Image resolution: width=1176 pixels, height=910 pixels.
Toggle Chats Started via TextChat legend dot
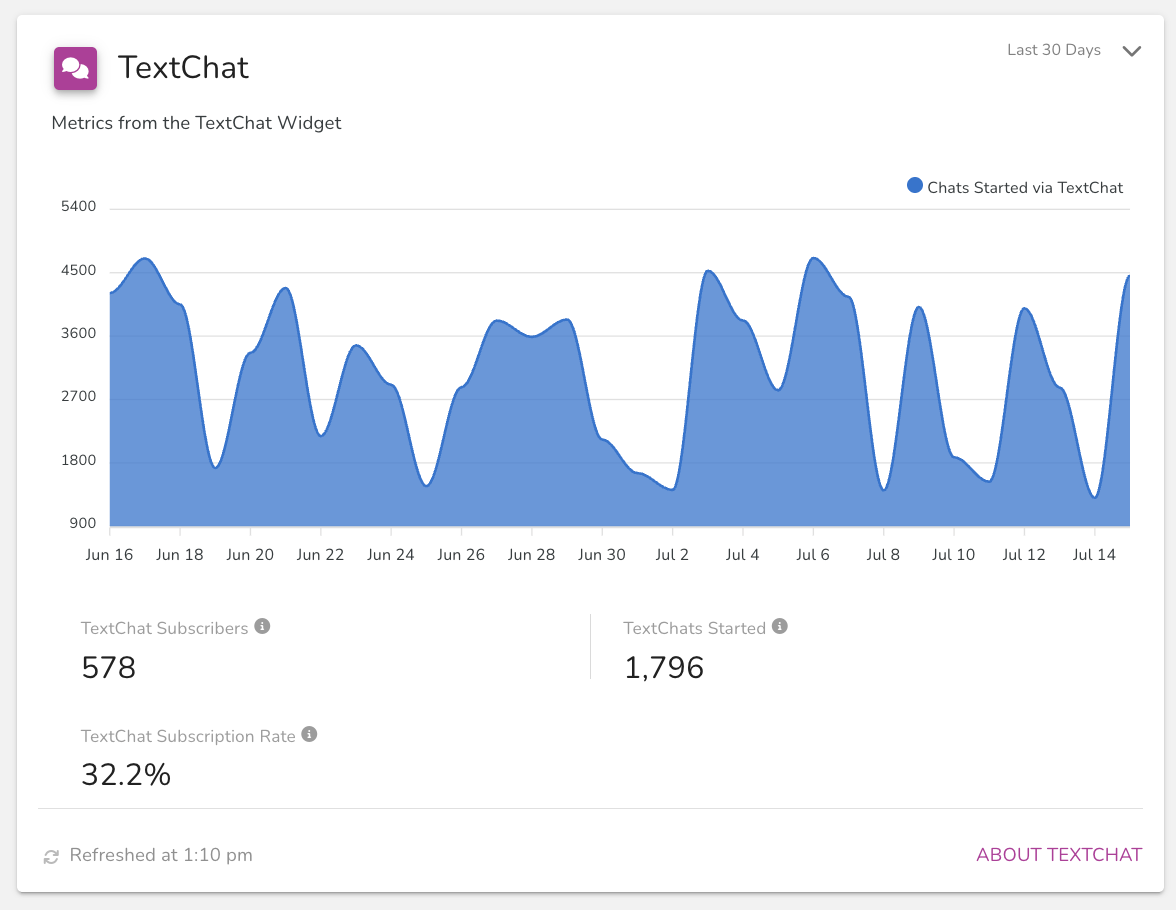914,185
